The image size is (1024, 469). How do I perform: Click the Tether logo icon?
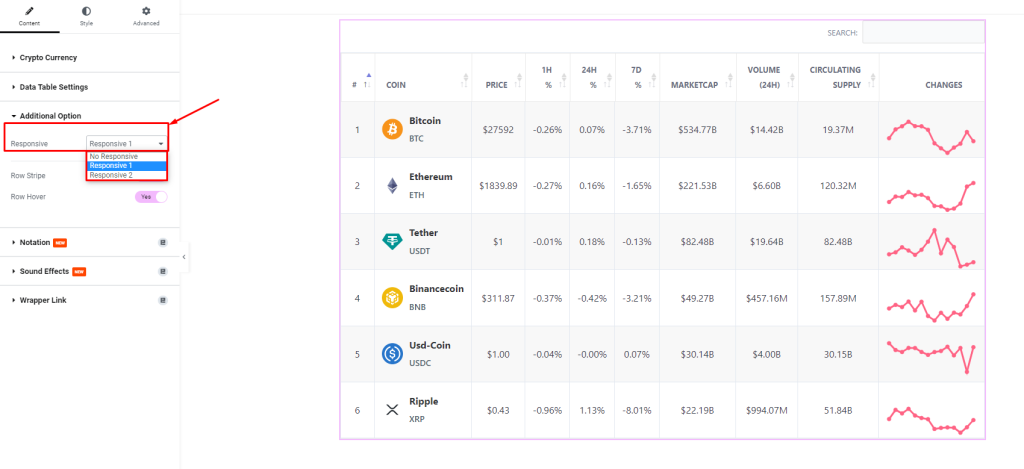point(392,242)
